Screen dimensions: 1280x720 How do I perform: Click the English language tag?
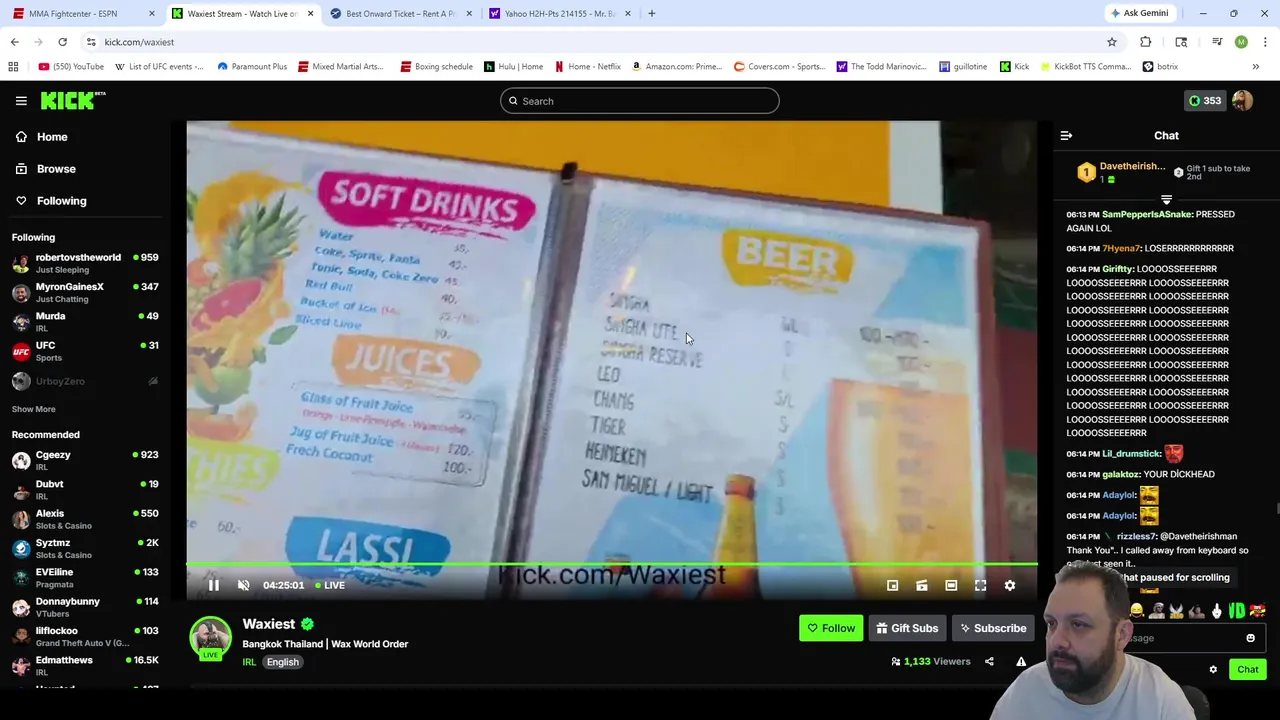coord(283,662)
